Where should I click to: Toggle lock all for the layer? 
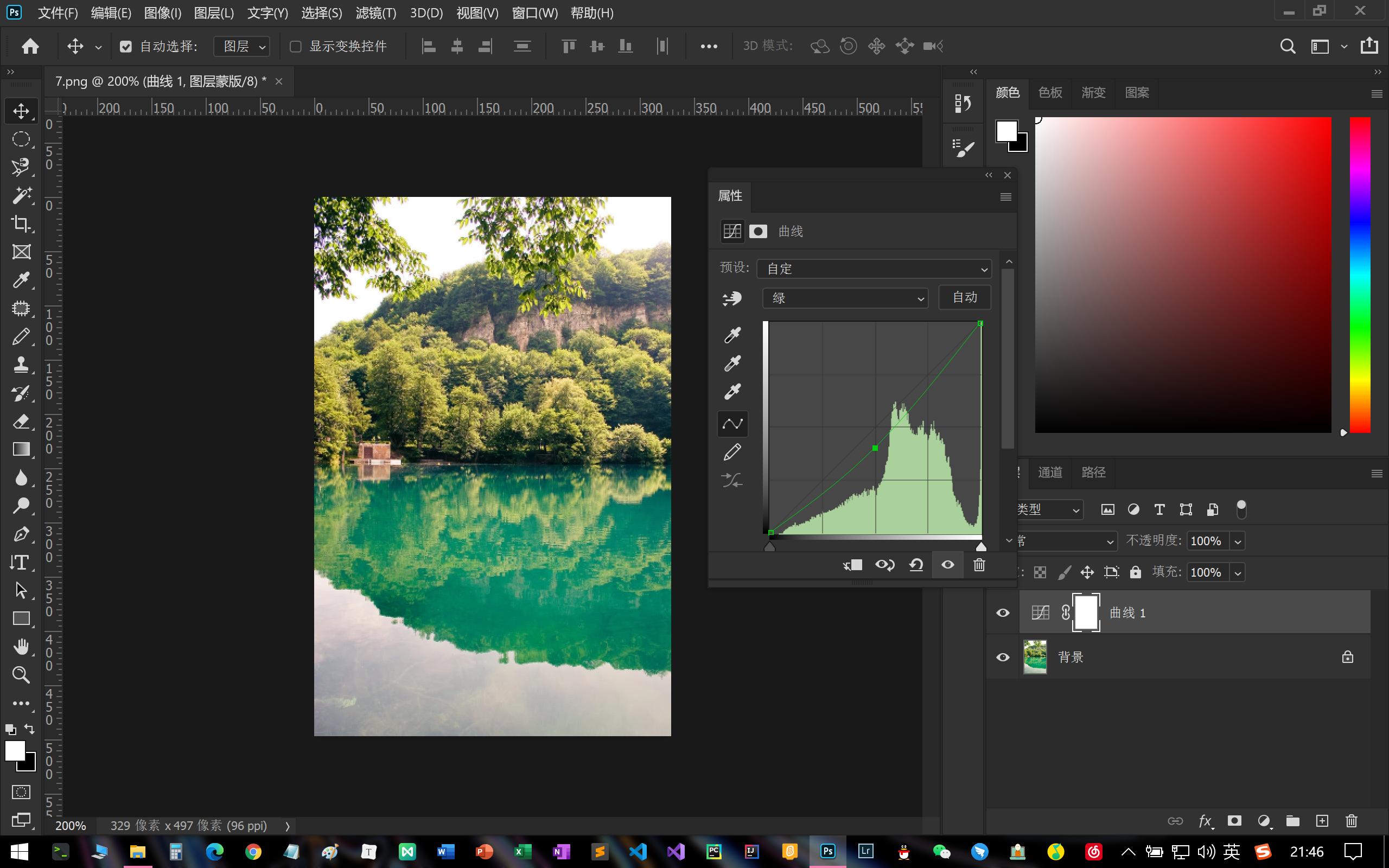tap(1135, 572)
